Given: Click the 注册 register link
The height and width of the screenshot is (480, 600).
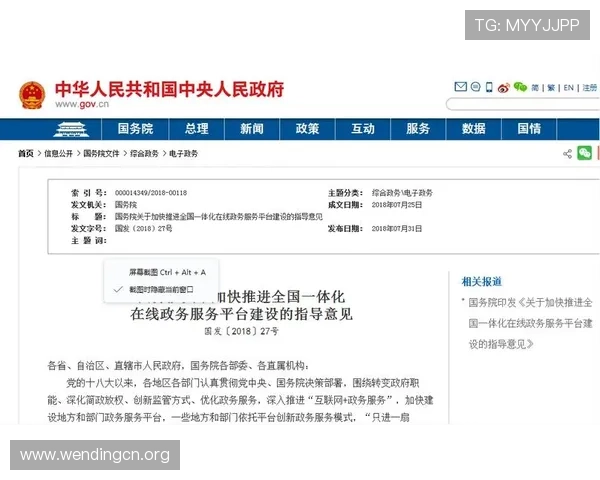Looking at the screenshot, I should pos(590,88).
